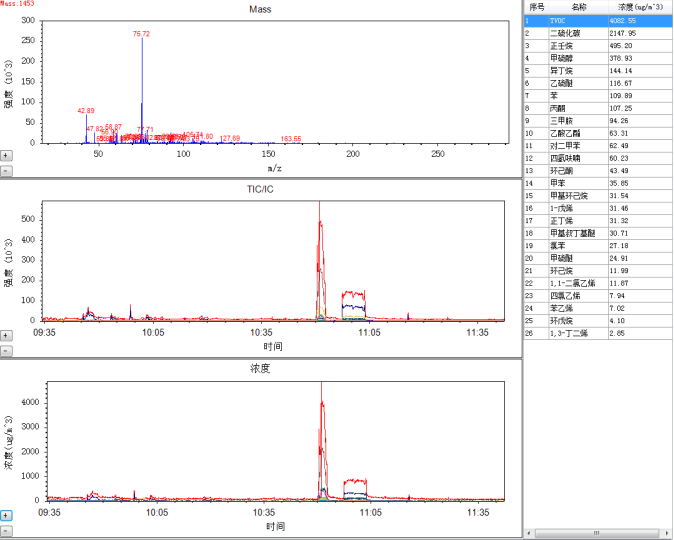Zoom out the Mass chart with minus button

coord(6,171)
